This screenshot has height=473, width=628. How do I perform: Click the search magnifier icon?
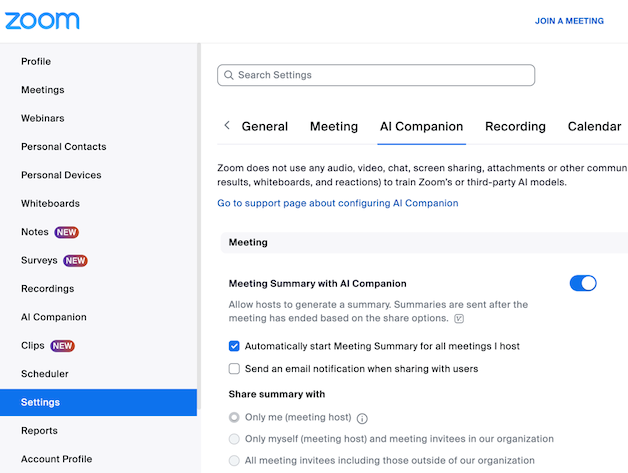pyautogui.click(x=229, y=75)
